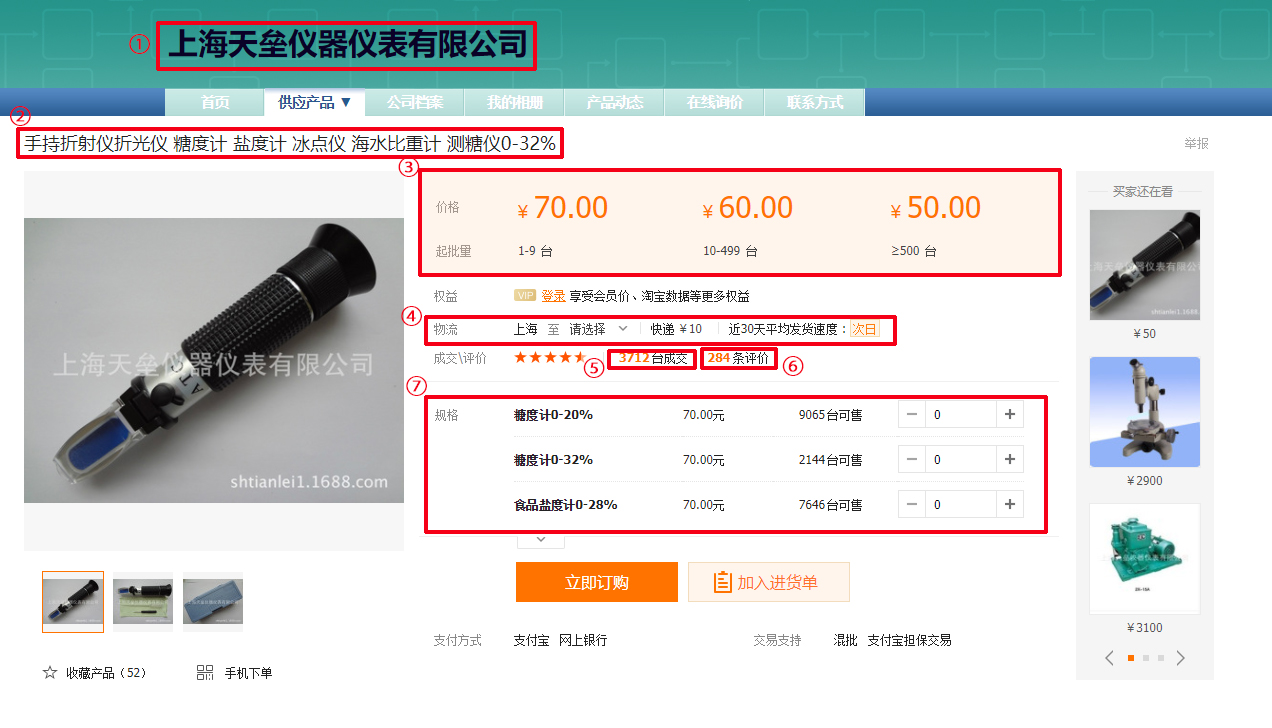
Task: Decrease quantity for 糖度计0-20%
Action: point(912,414)
